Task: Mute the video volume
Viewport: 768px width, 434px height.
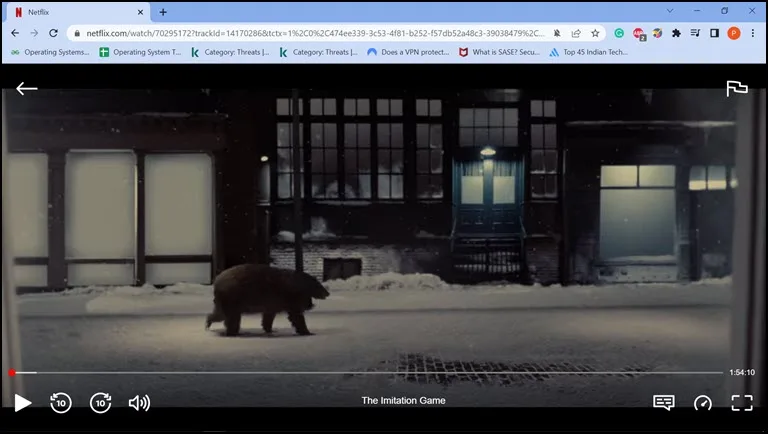Action: pos(140,403)
